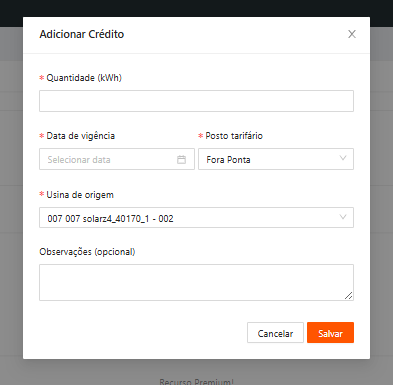Click the Recurso Premium! text behind dialog
The width and height of the screenshot is (393, 385).
pyautogui.click(x=196, y=382)
